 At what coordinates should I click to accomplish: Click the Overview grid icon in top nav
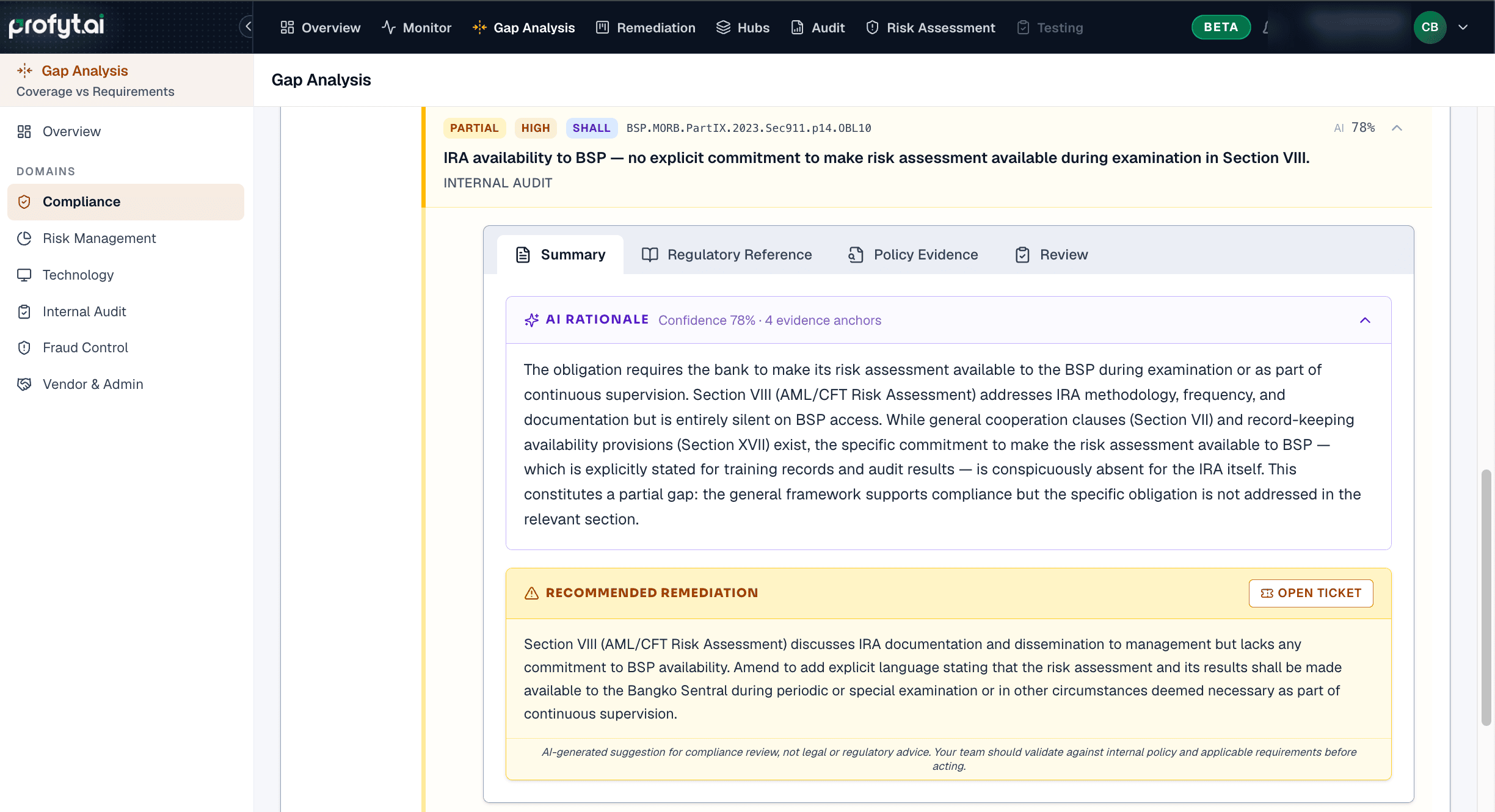(x=287, y=27)
